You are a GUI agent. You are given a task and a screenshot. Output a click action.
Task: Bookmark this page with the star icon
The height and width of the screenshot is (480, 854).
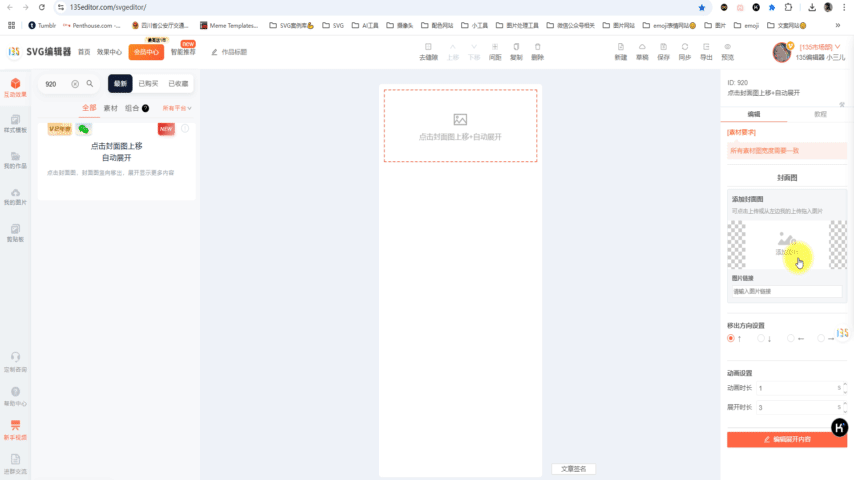pyautogui.click(x=702, y=8)
